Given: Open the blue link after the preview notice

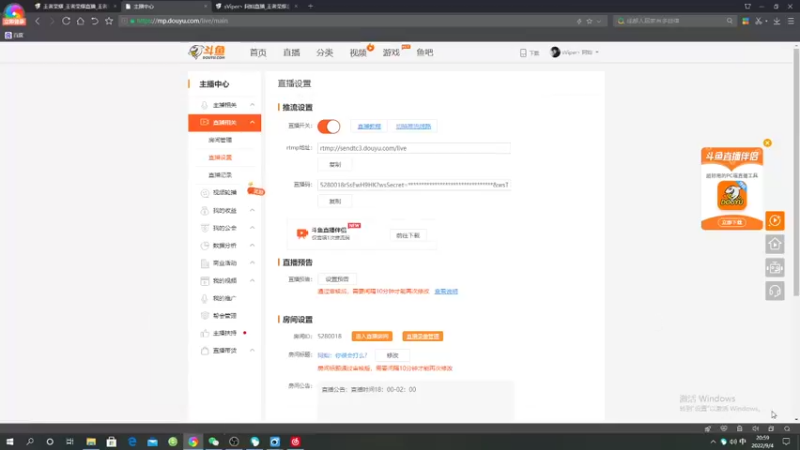Looking at the screenshot, I should 446,291.
